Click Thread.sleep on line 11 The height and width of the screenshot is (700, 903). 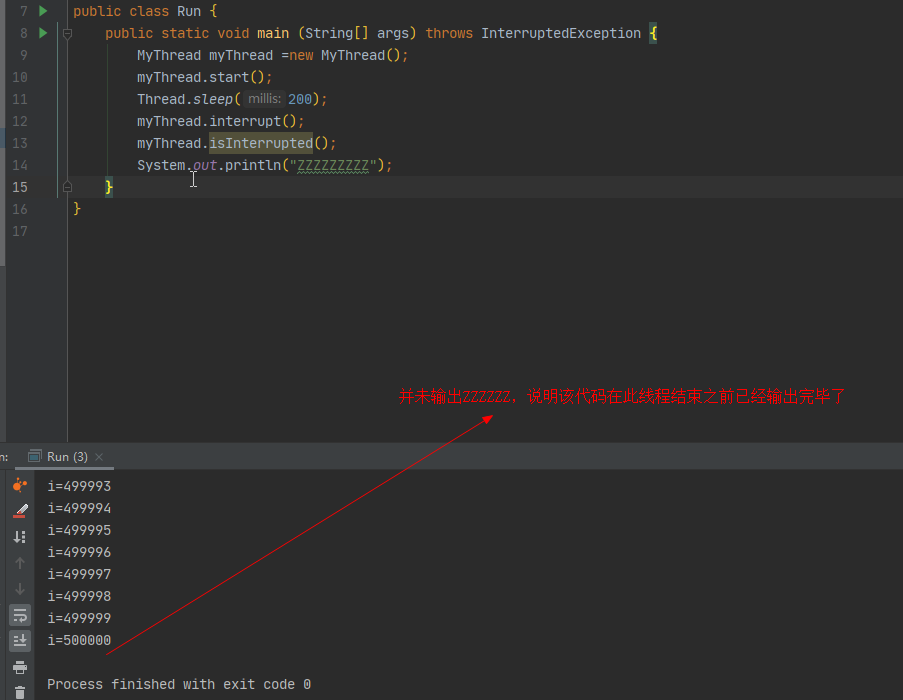(x=185, y=99)
